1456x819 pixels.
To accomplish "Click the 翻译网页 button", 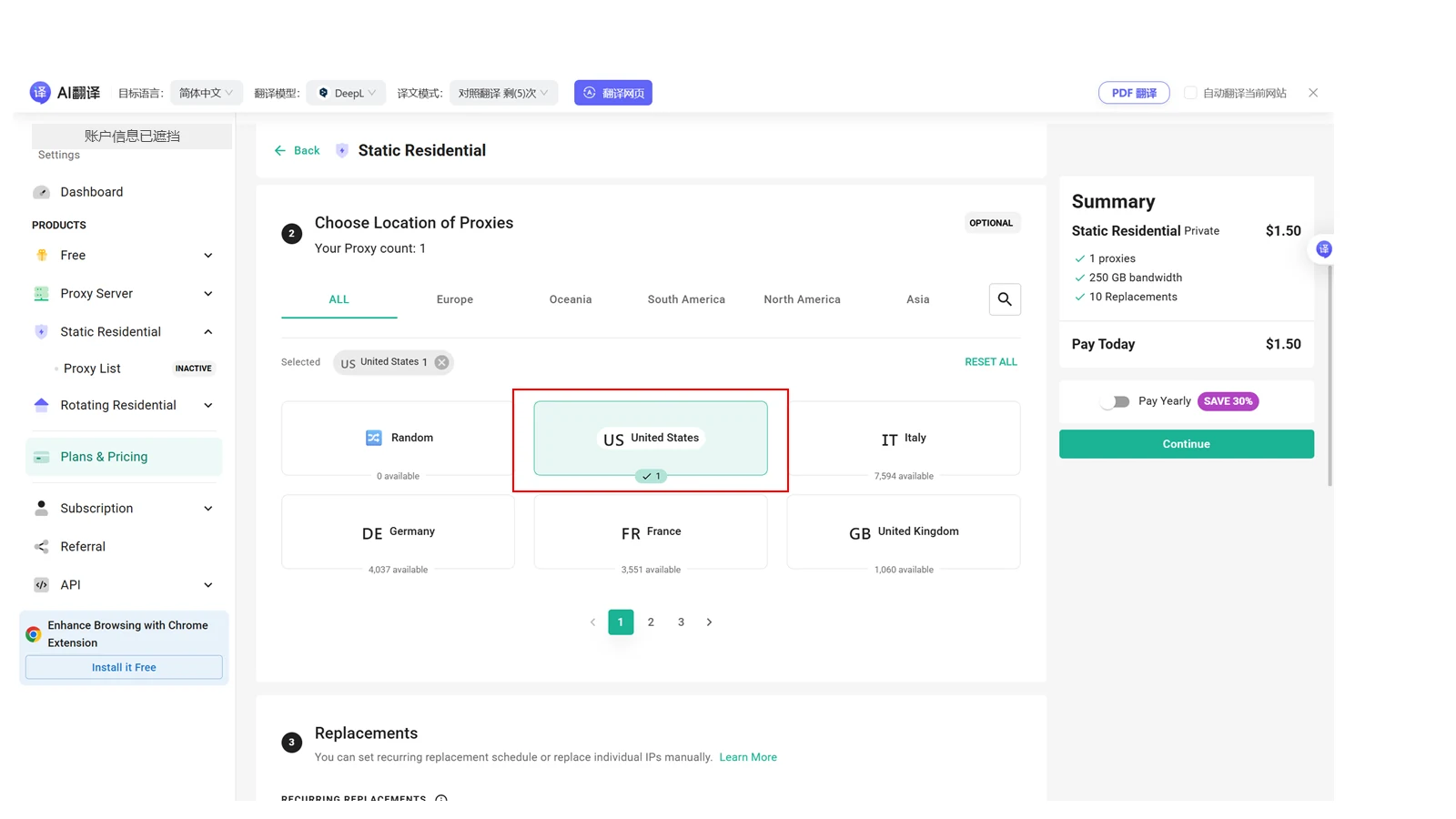I will 613,93.
